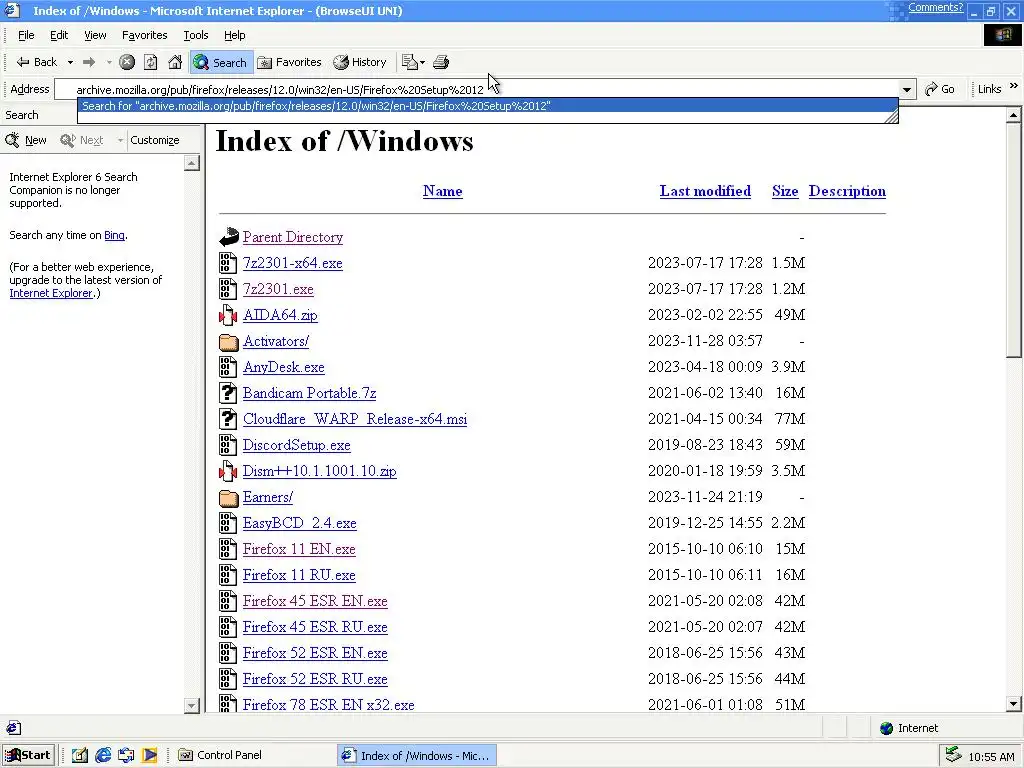Sort listing by Description header
Viewport: 1024px width, 768px height.
coord(847,191)
